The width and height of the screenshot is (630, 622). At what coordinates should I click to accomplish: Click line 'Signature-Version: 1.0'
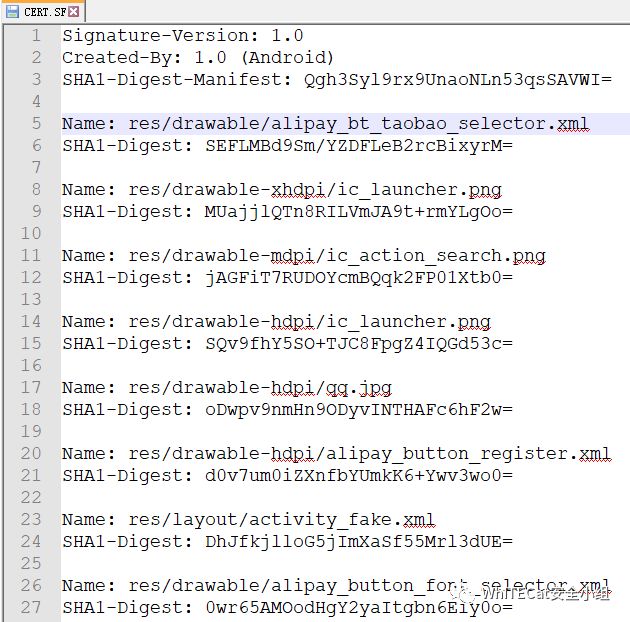coord(183,36)
